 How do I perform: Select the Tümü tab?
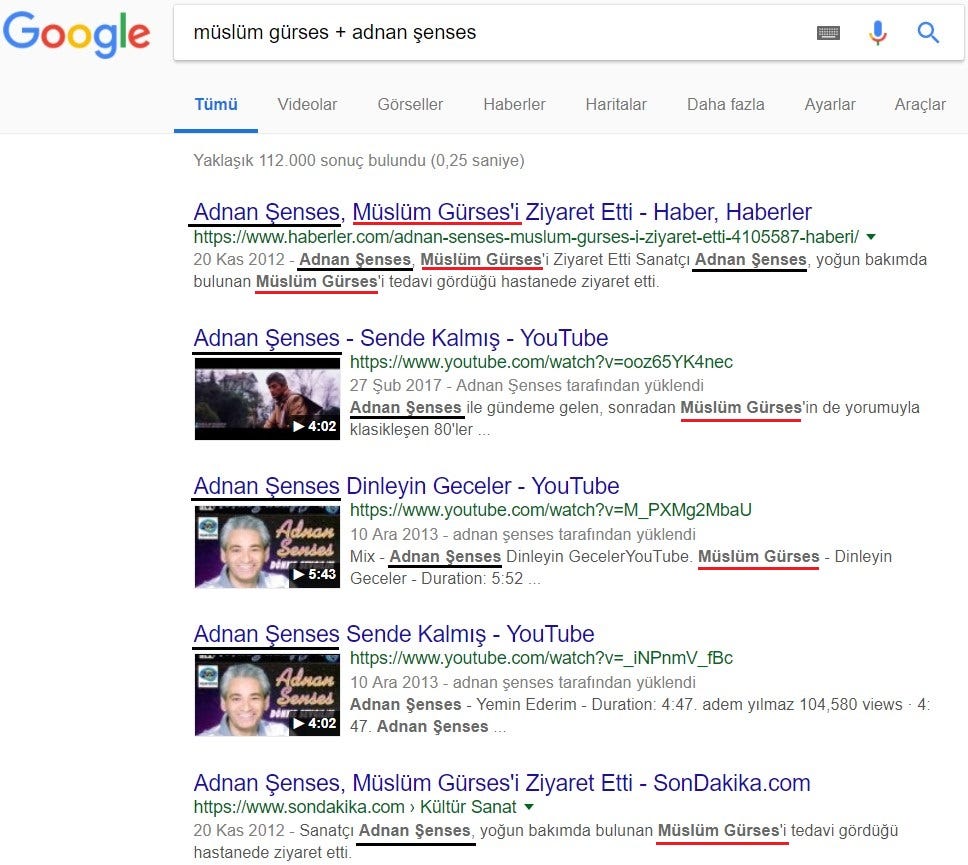point(216,104)
